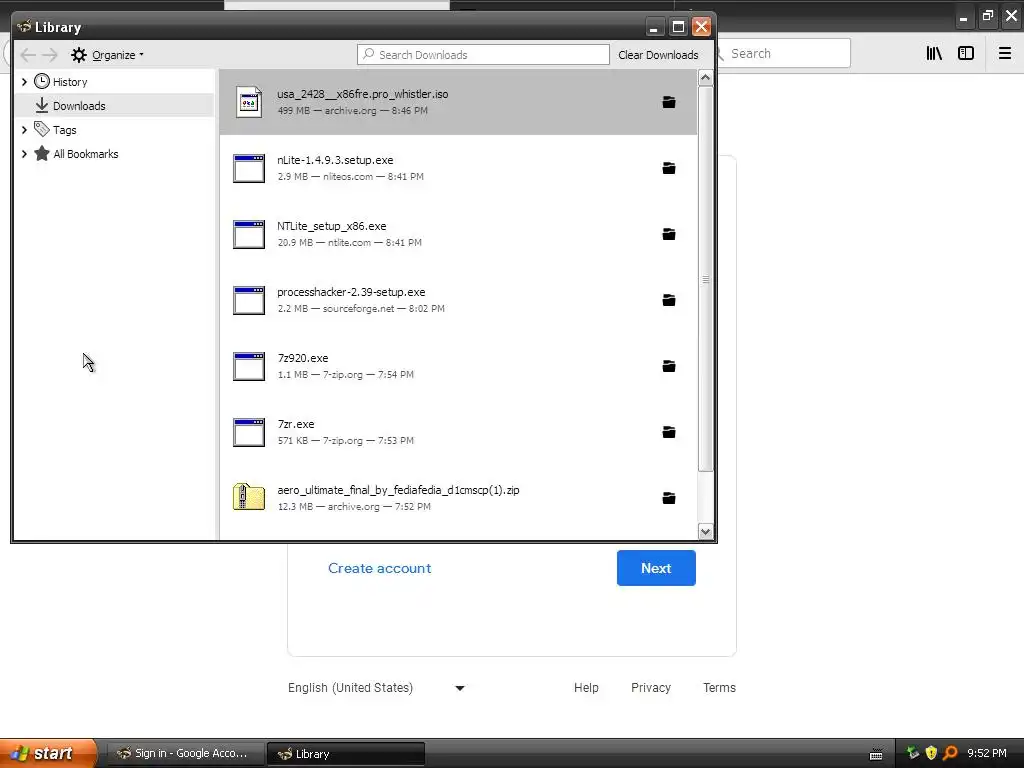Select processhacker-2.39-setup.exe filename
1024x768 pixels.
(x=351, y=292)
